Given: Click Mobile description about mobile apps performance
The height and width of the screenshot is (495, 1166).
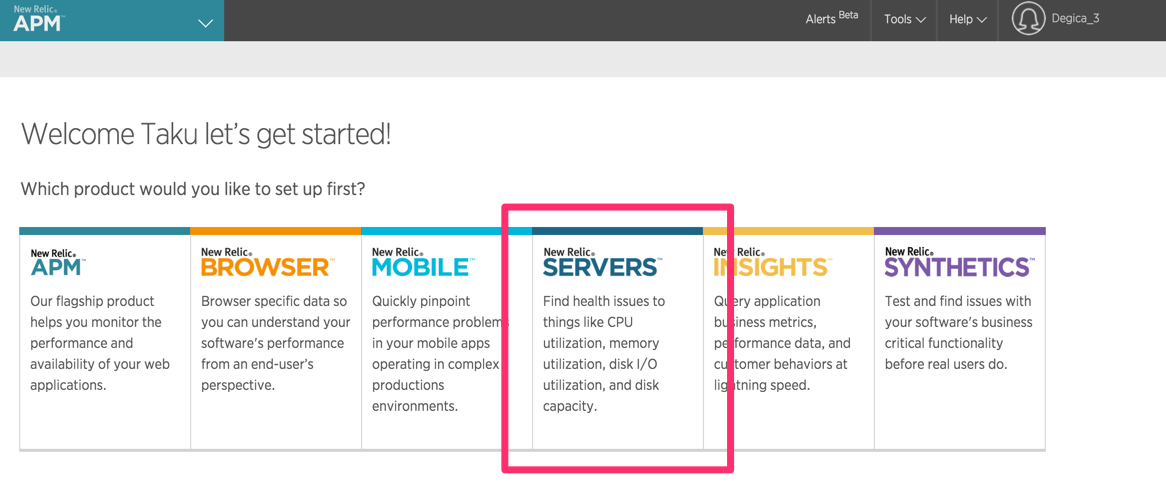Looking at the screenshot, I should 439,354.
